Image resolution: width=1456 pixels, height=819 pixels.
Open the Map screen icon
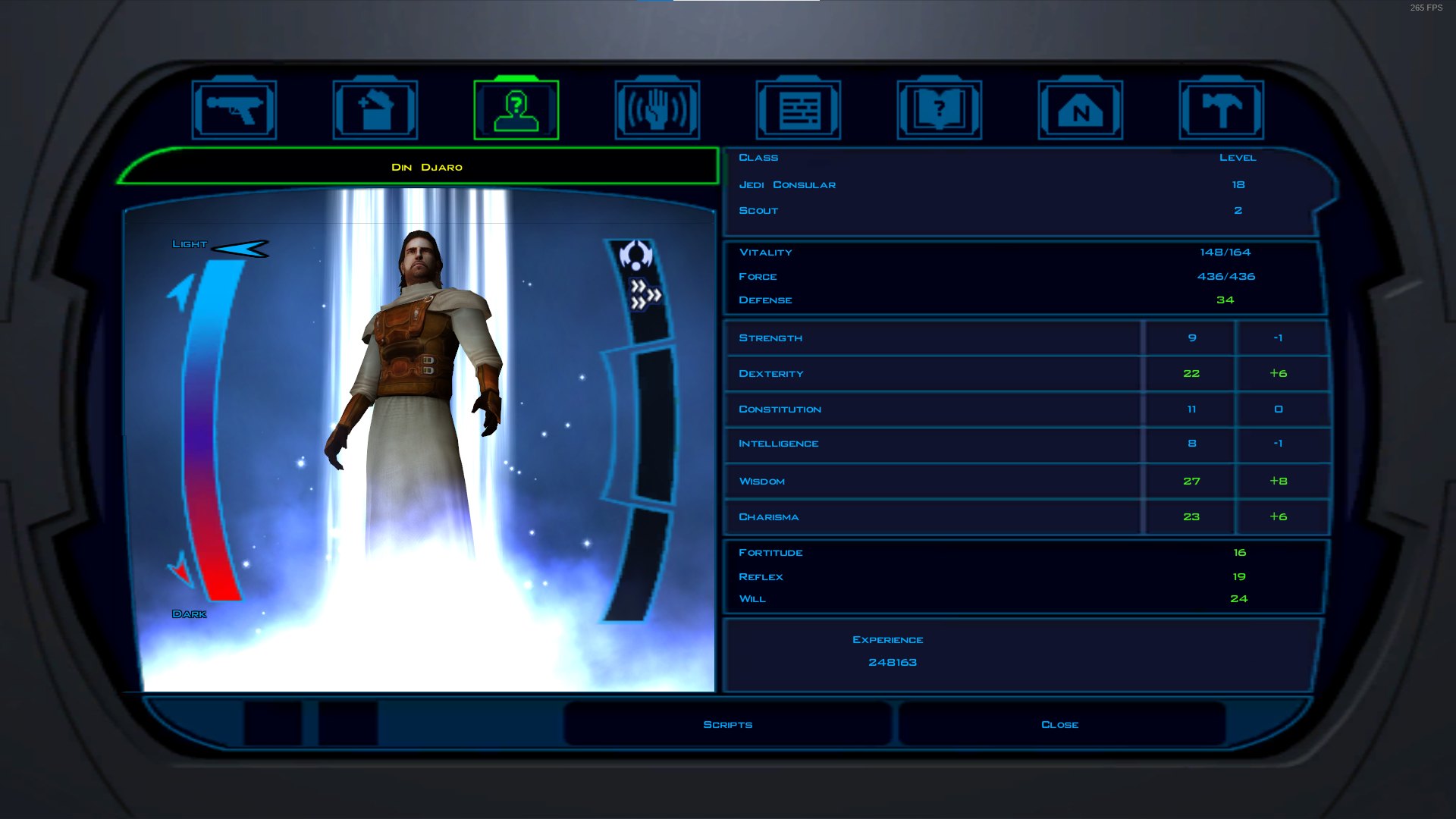1081,110
